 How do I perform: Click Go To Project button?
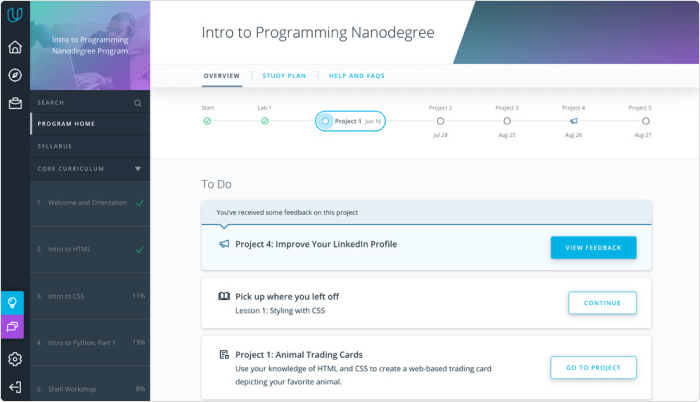593,368
